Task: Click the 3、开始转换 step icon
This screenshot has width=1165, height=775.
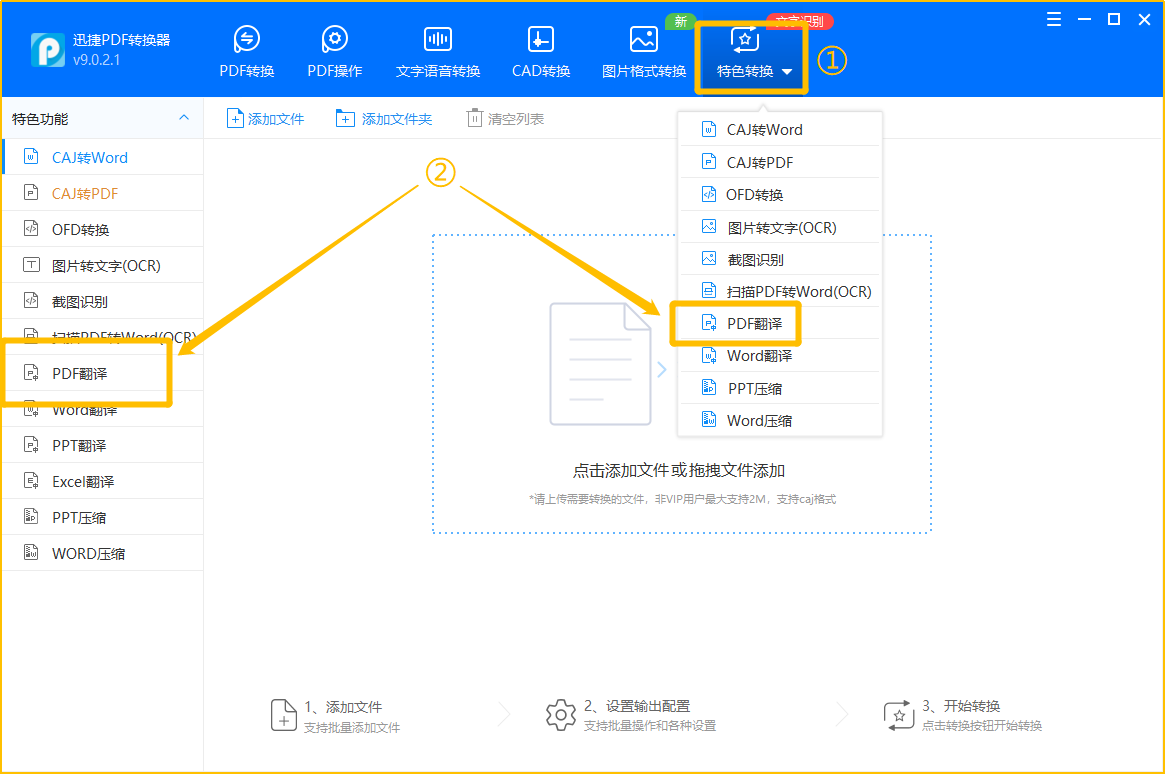Action: point(899,715)
